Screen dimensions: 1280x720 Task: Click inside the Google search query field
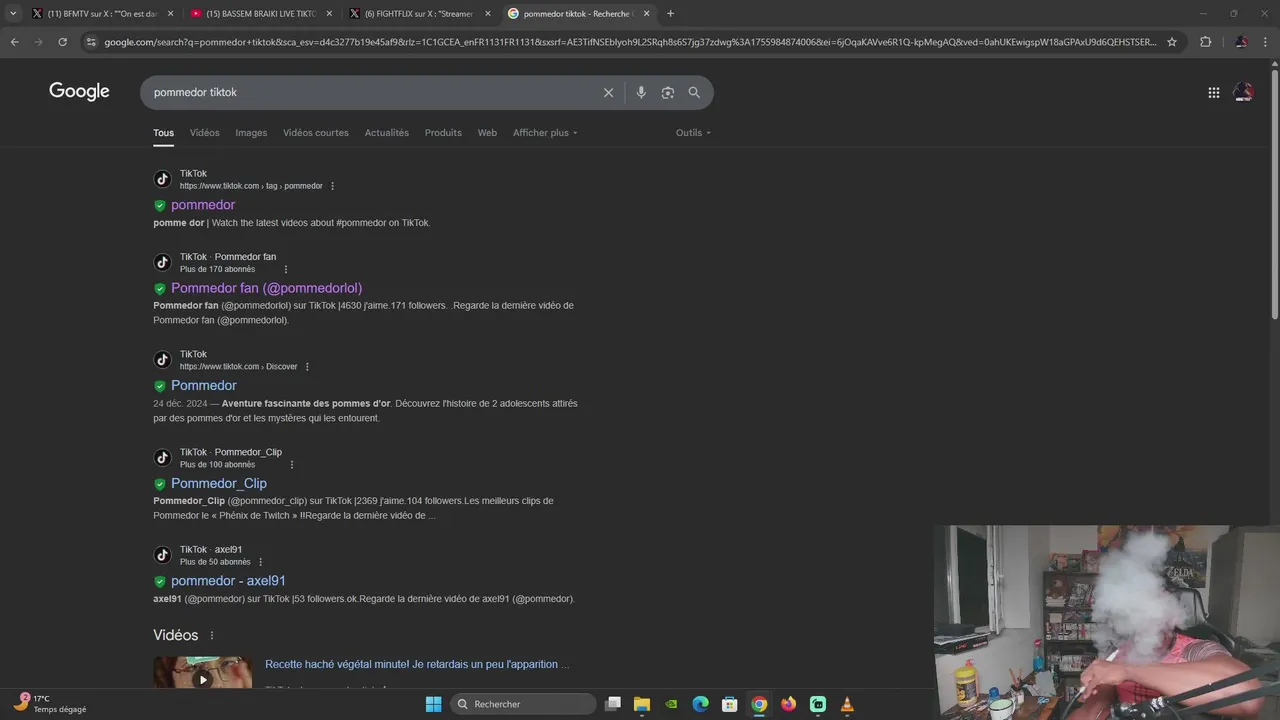click(370, 92)
